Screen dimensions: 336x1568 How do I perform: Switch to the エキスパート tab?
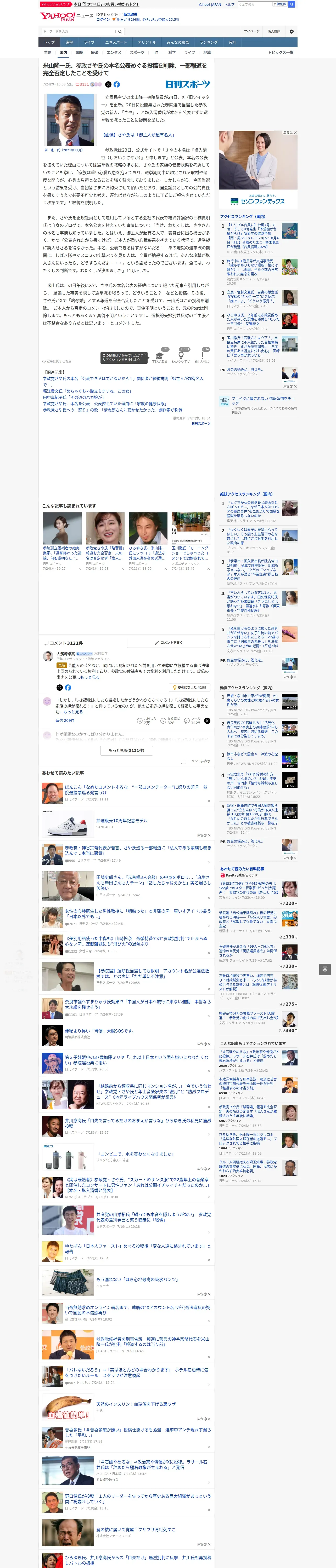click(116, 43)
